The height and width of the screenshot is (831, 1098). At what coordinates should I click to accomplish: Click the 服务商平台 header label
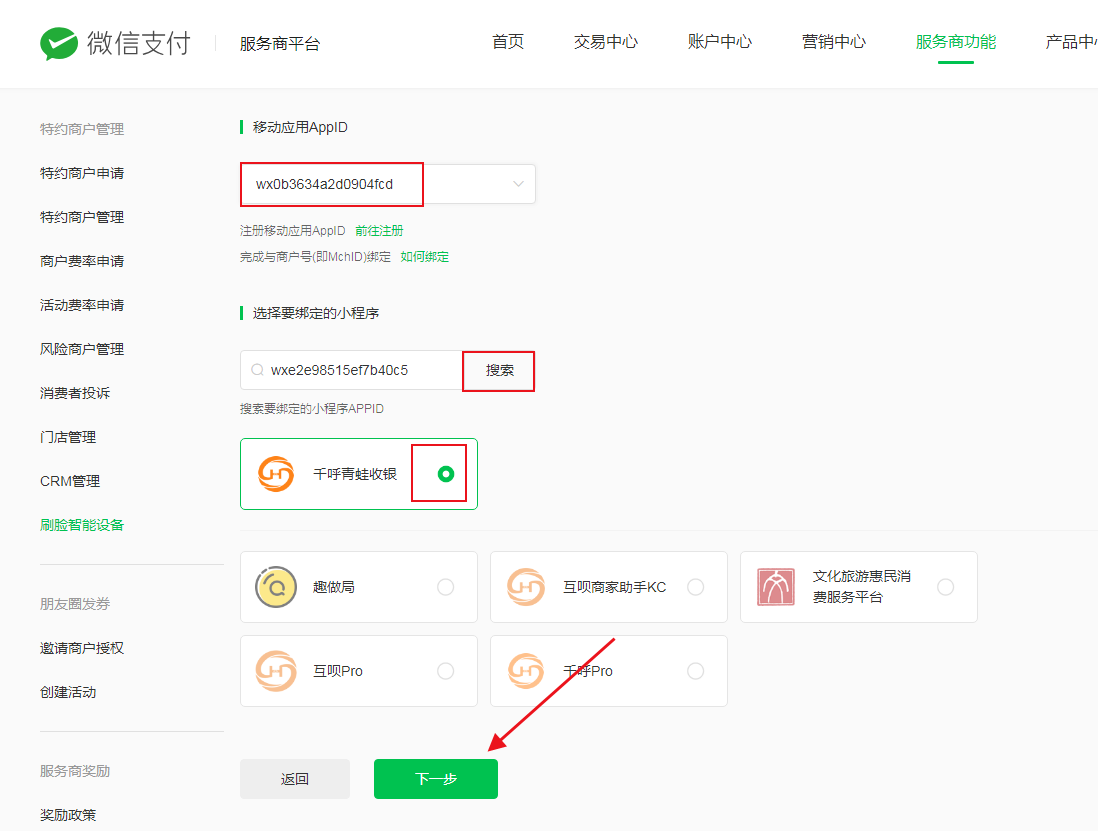click(279, 43)
